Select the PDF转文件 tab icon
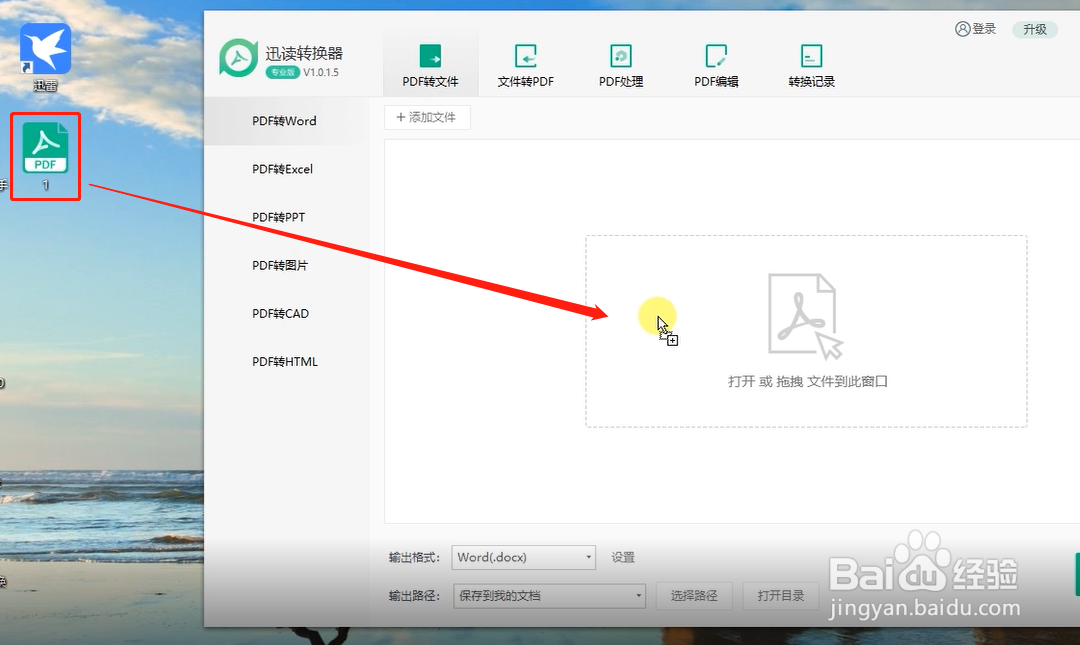Viewport: 1080px width, 645px height. click(x=430, y=58)
